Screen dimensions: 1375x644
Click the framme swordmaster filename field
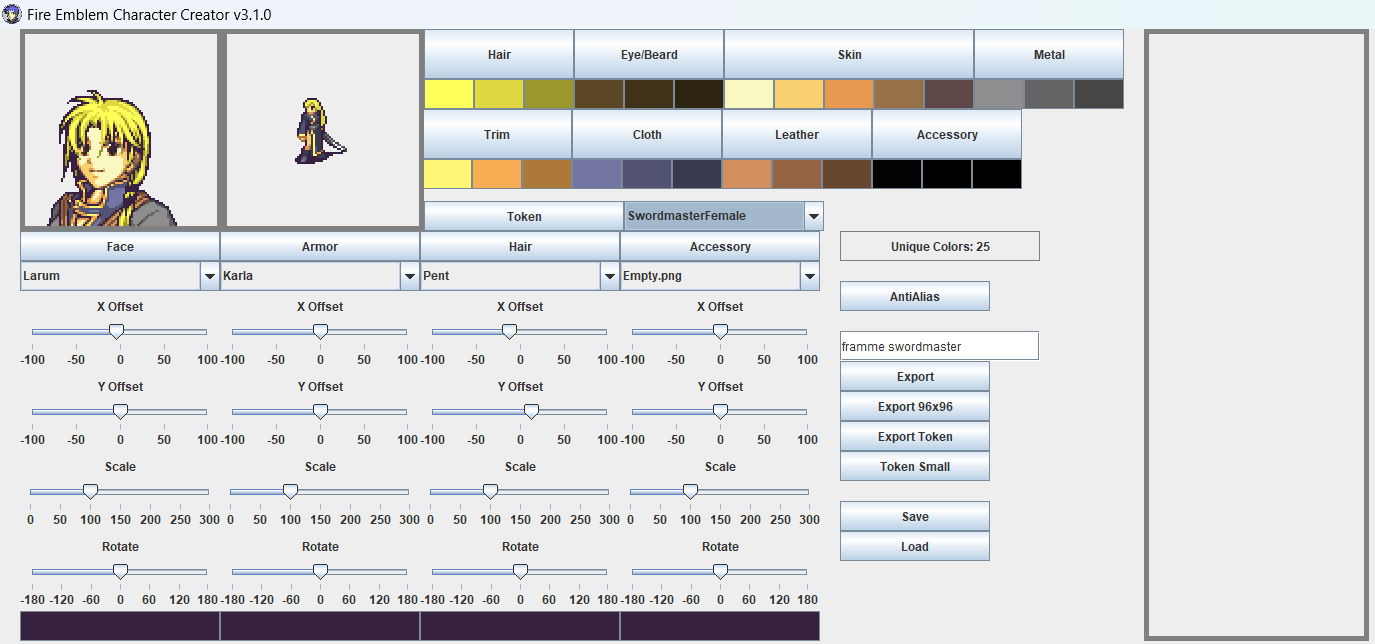pos(938,345)
